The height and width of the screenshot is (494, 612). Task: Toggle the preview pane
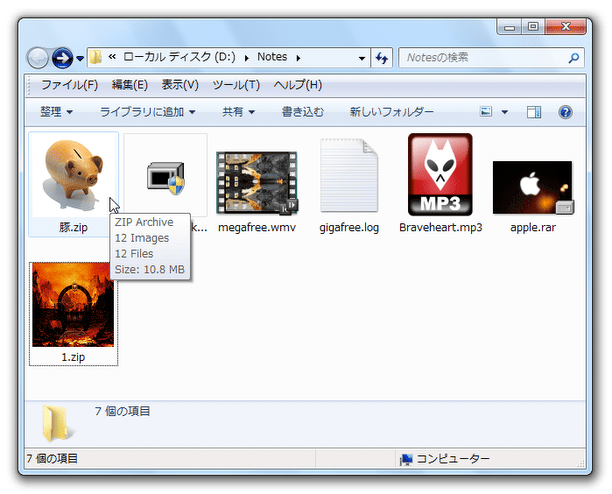[x=534, y=112]
